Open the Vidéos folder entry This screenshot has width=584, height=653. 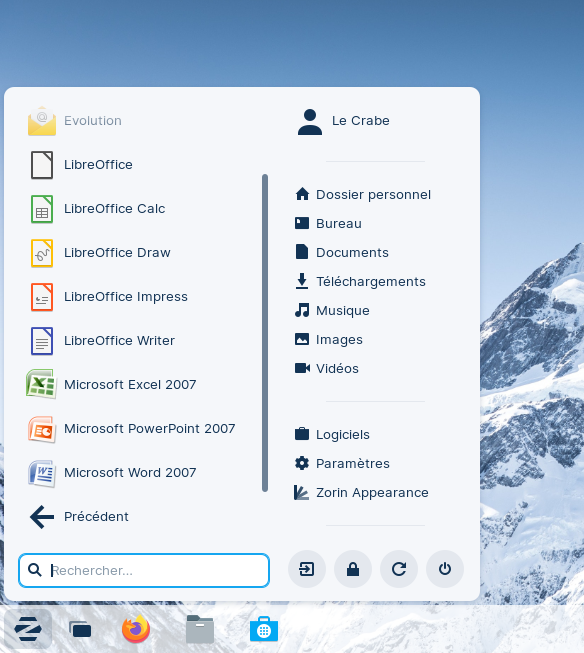[337, 369]
